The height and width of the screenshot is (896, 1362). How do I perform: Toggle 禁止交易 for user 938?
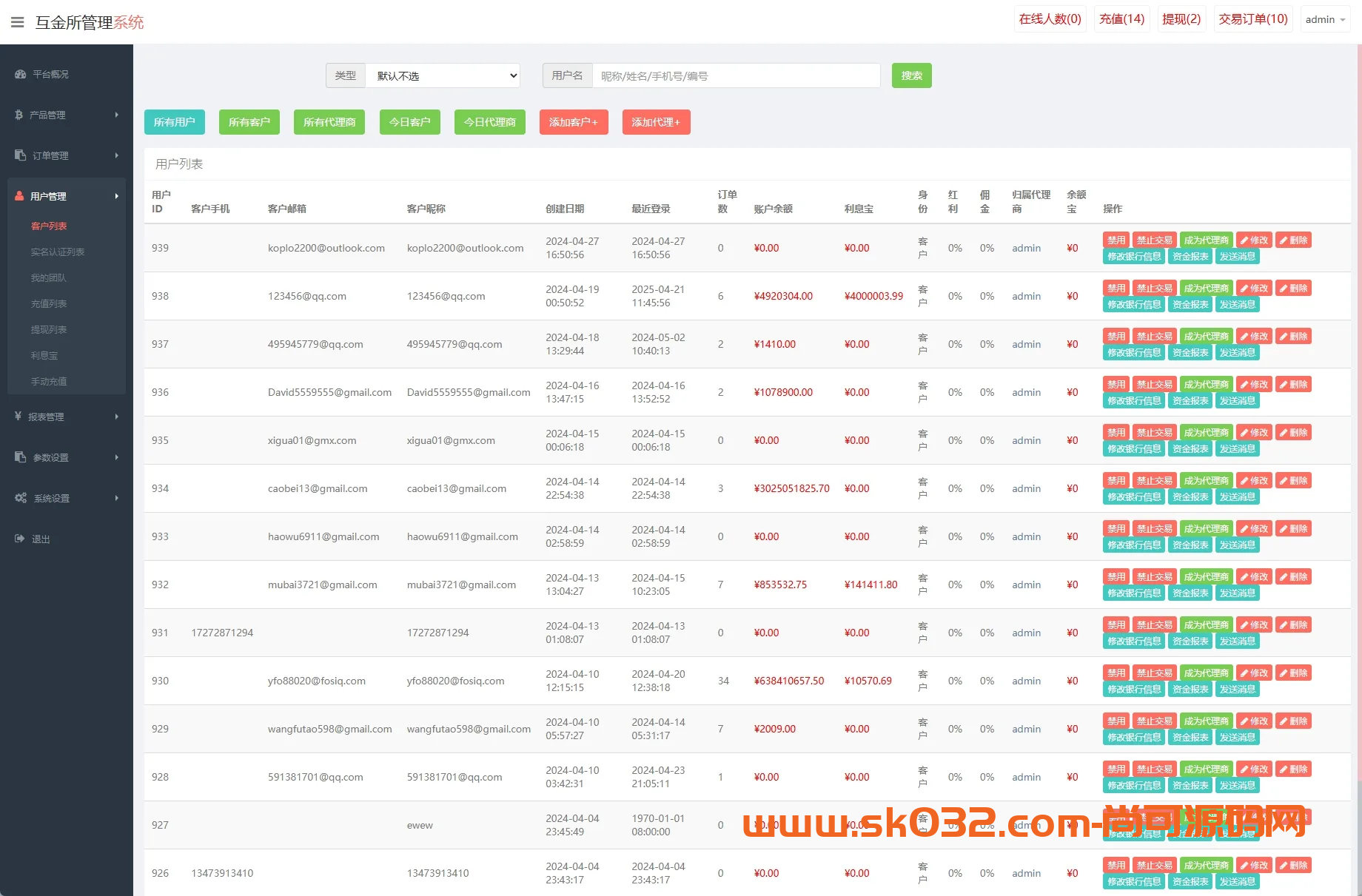click(1153, 288)
